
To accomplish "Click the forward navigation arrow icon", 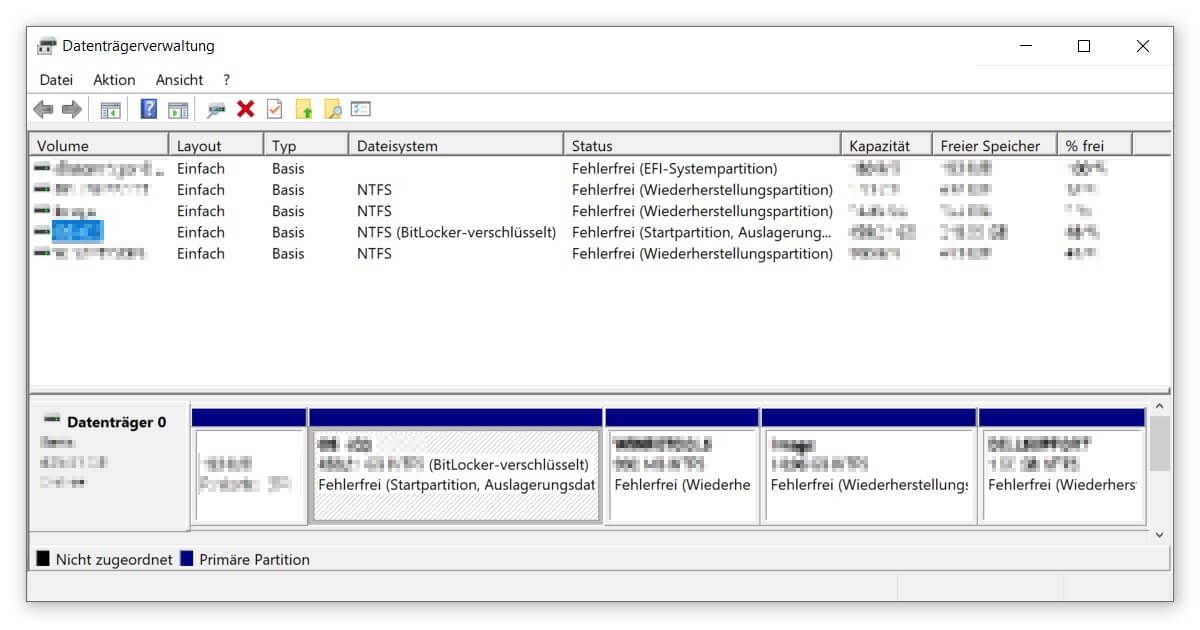I will click(72, 109).
